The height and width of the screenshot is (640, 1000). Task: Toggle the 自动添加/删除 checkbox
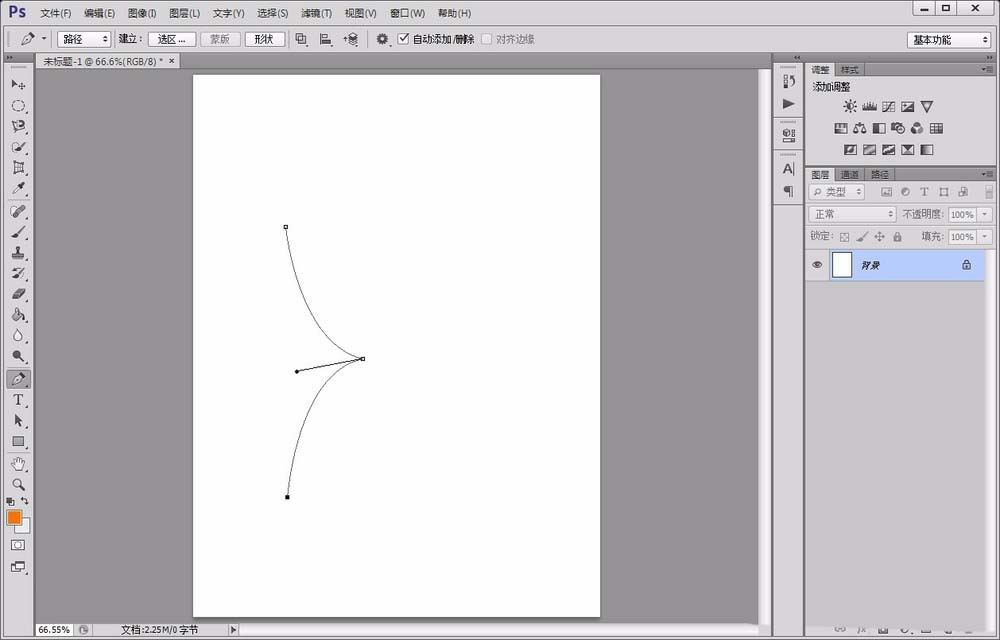[403, 39]
